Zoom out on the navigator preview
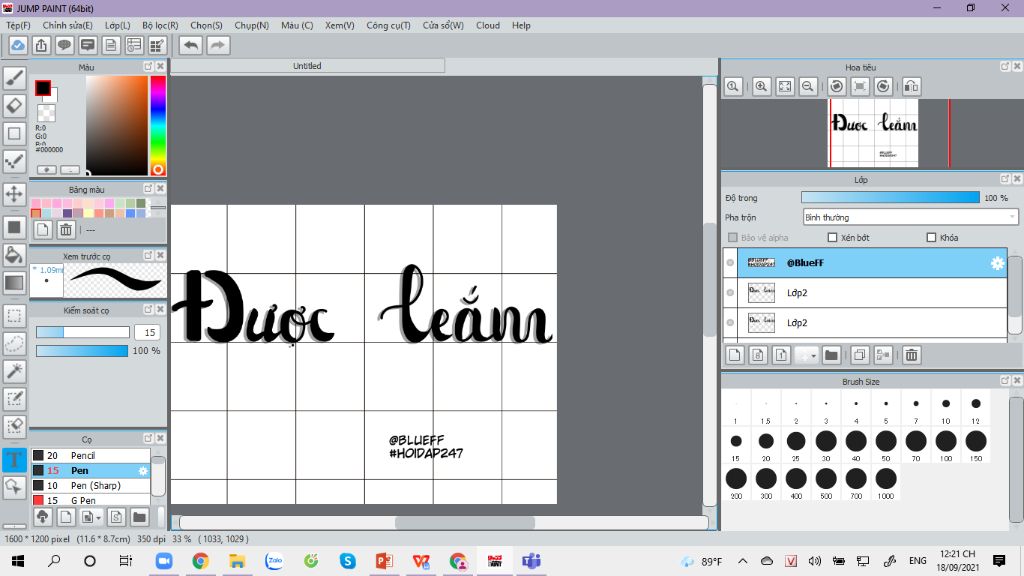 coord(808,86)
